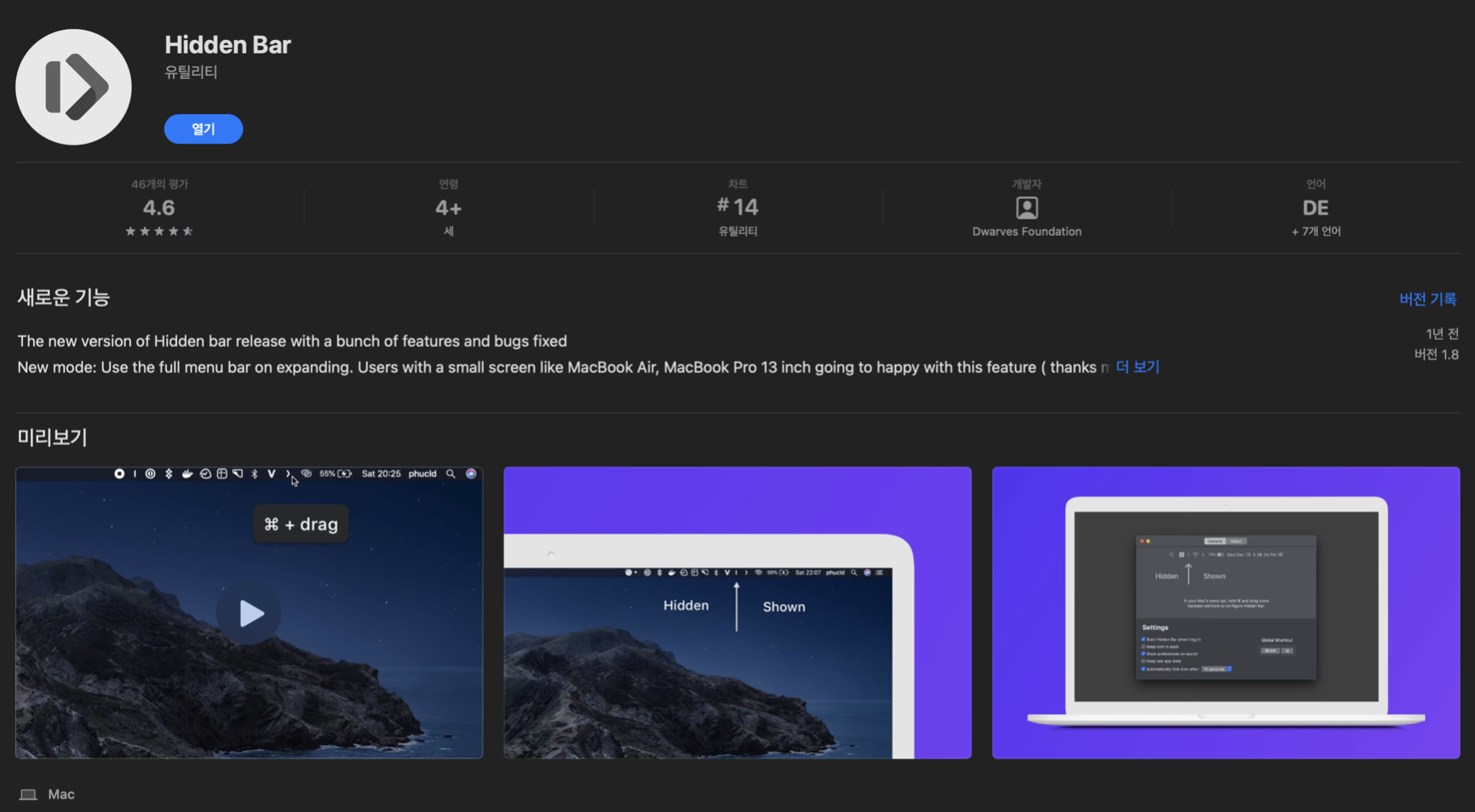The width and height of the screenshot is (1475, 812).
Task: Click the Hidden Bar app icon
Action: [73, 87]
